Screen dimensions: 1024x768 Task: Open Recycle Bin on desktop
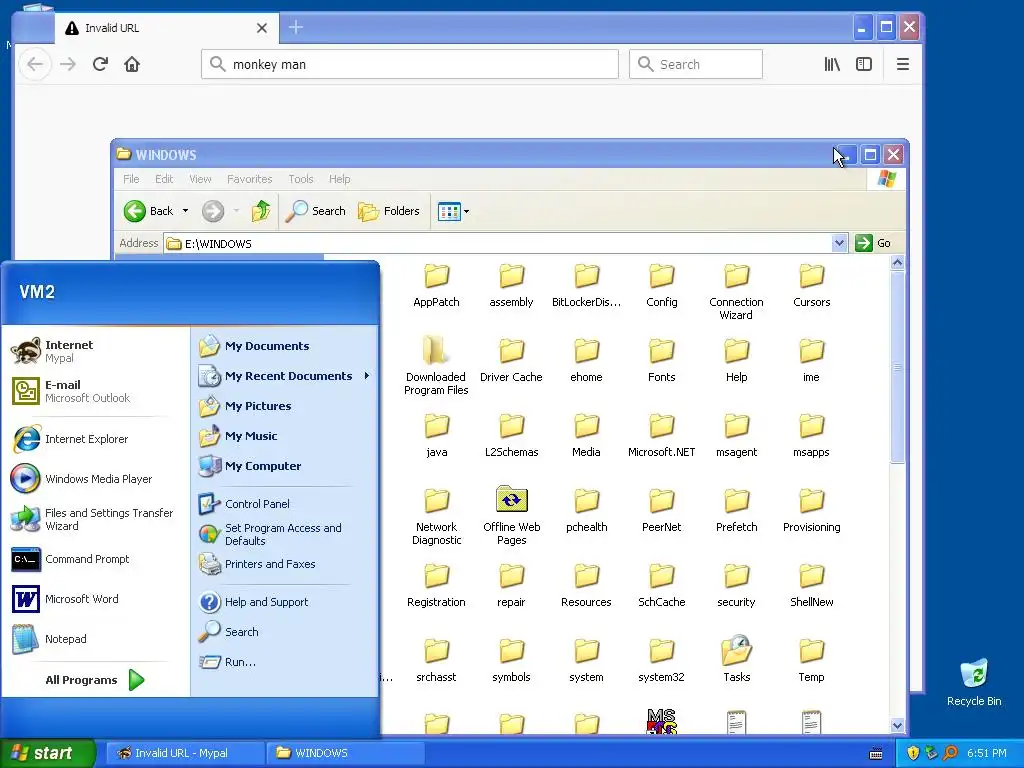974,682
